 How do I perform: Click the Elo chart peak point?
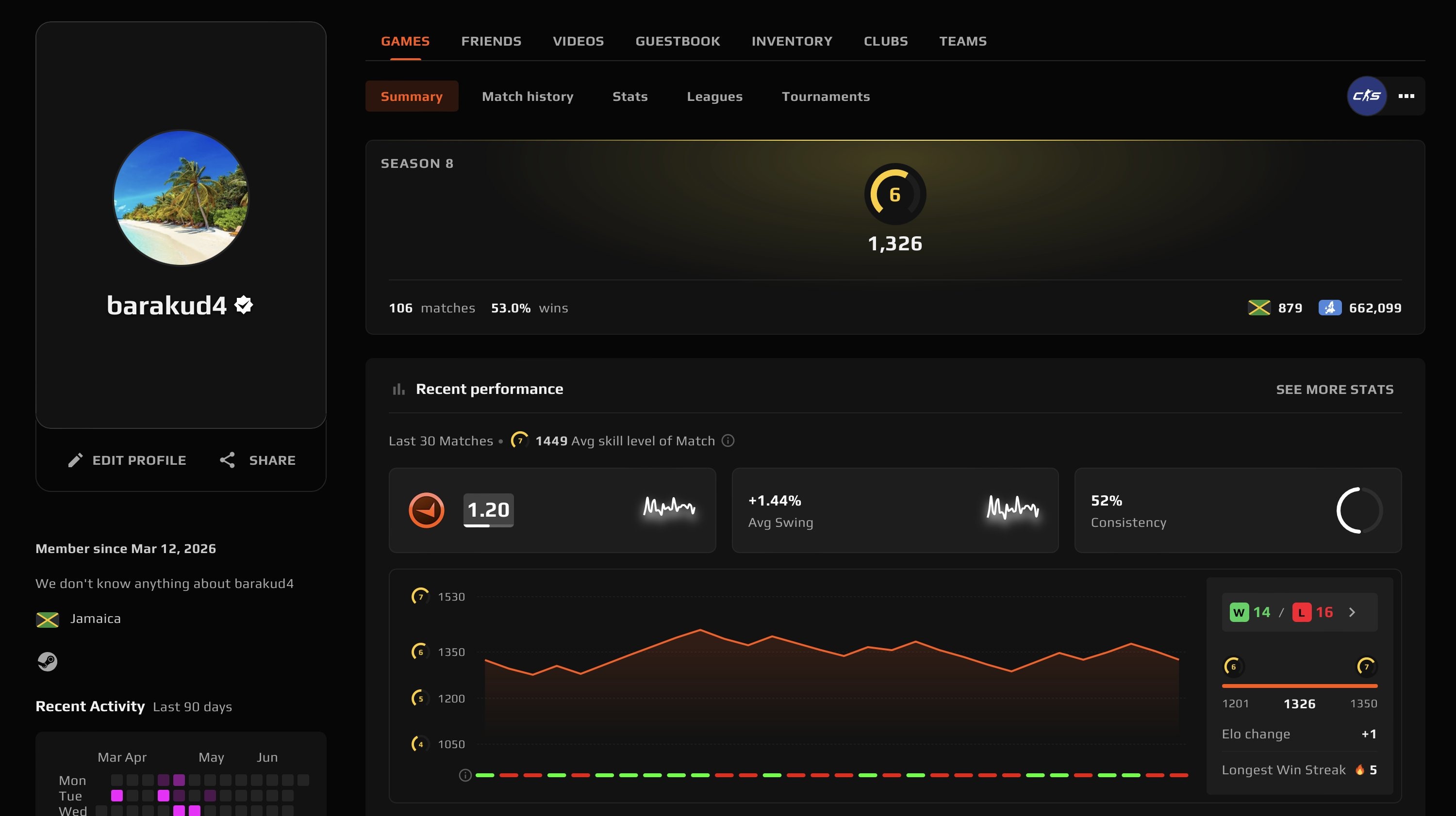click(x=700, y=630)
